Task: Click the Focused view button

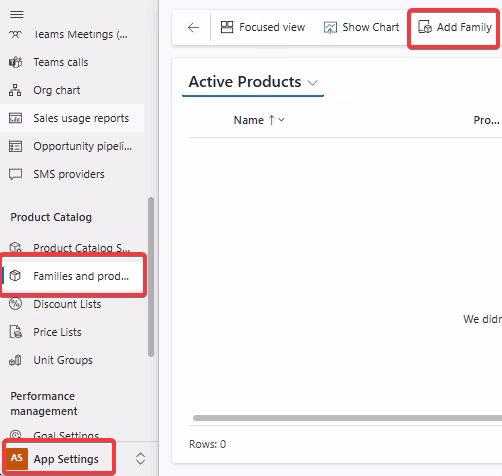Action: (x=263, y=27)
